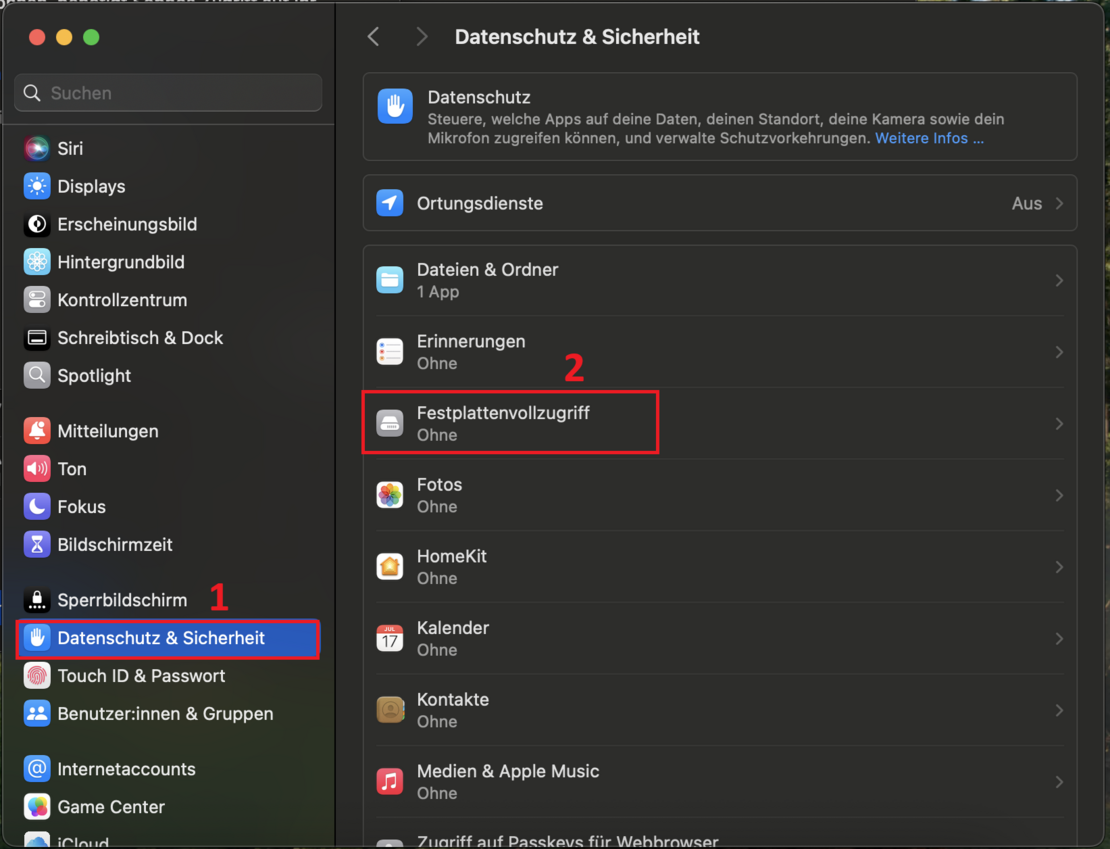Image resolution: width=1110 pixels, height=849 pixels.
Task: Click the Suchen search field
Action: (168, 93)
